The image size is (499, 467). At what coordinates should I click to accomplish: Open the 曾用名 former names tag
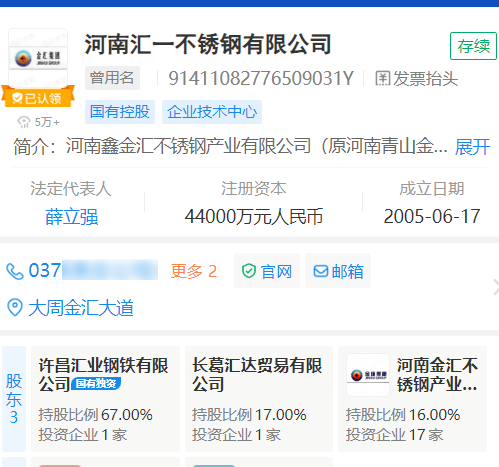[x=112, y=78]
